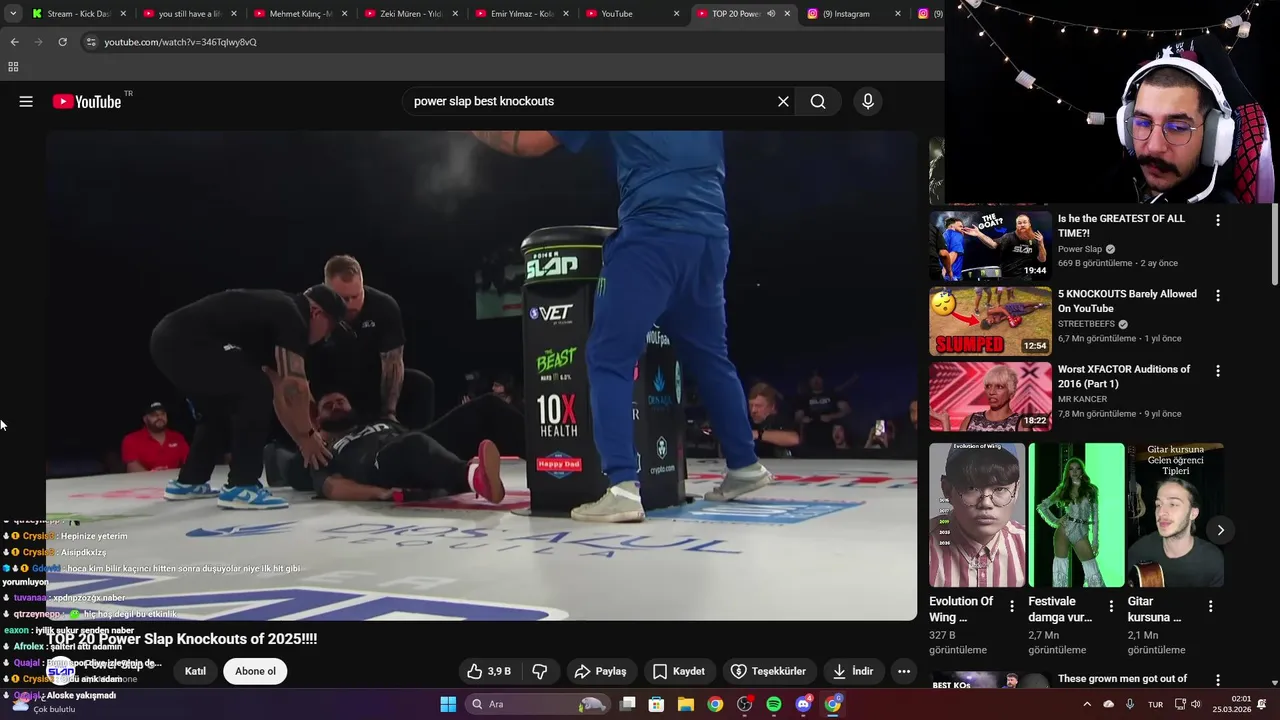Clear the search box with the X icon
This screenshot has width=1280, height=720.
[x=783, y=101]
